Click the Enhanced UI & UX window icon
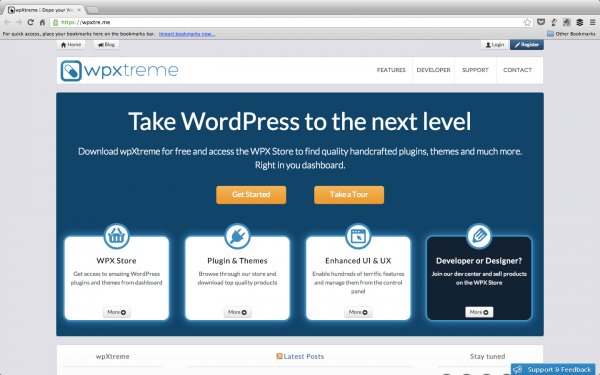 pyautogui.click(x=358, y=236)
